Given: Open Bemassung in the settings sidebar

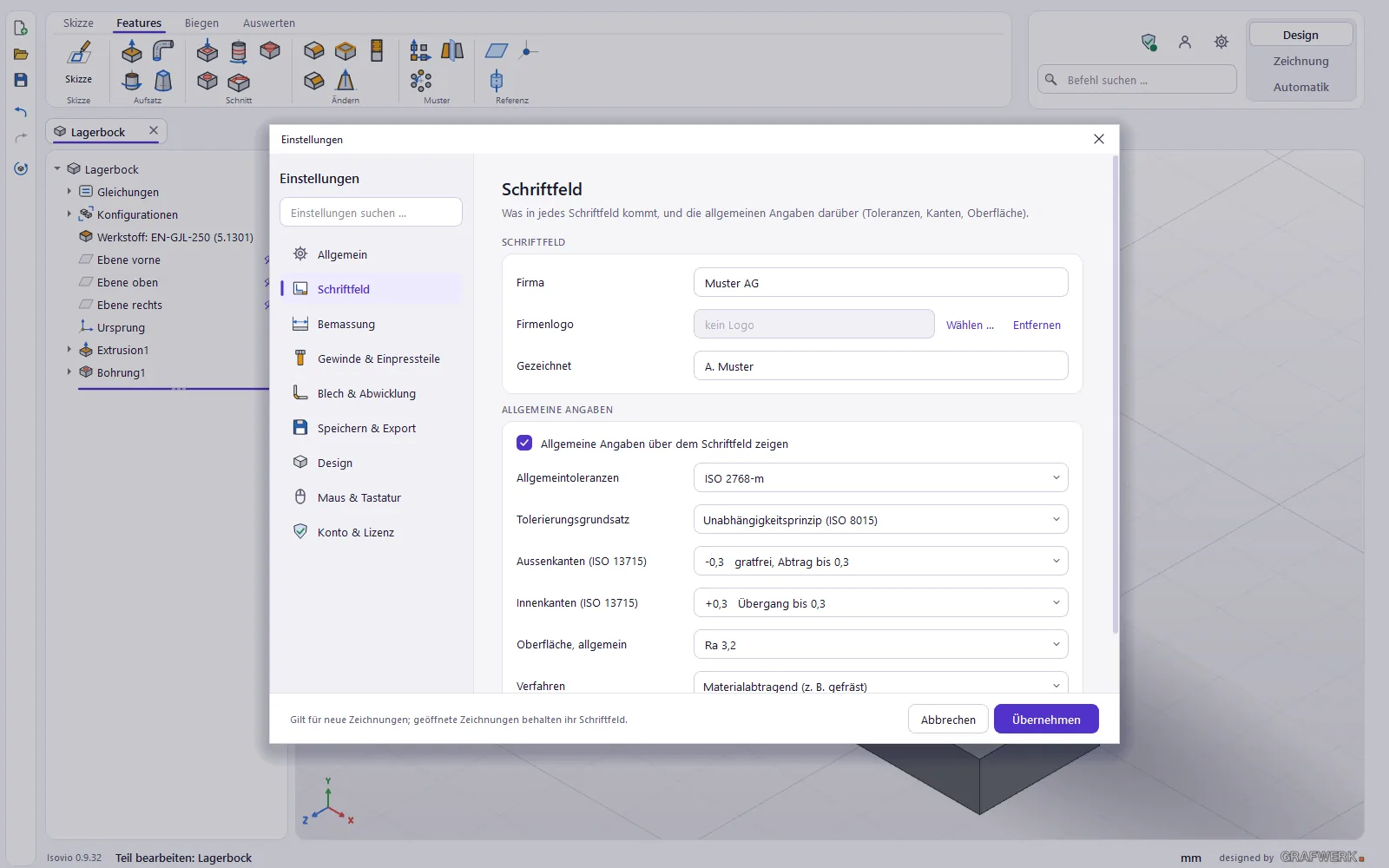Looking at the screenshot, I should coord(371,324).
